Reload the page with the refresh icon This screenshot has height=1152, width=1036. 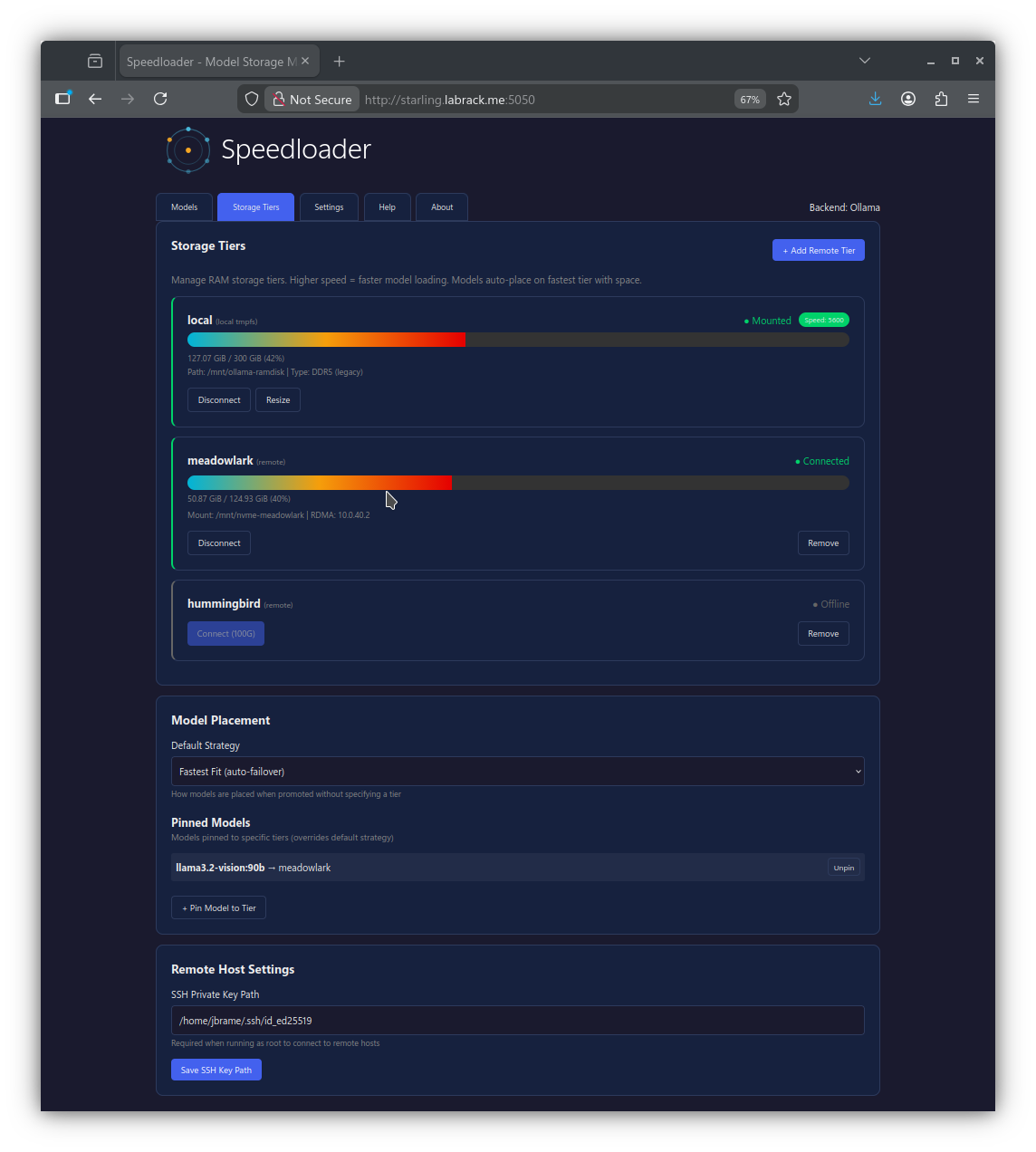pos(160,99)
